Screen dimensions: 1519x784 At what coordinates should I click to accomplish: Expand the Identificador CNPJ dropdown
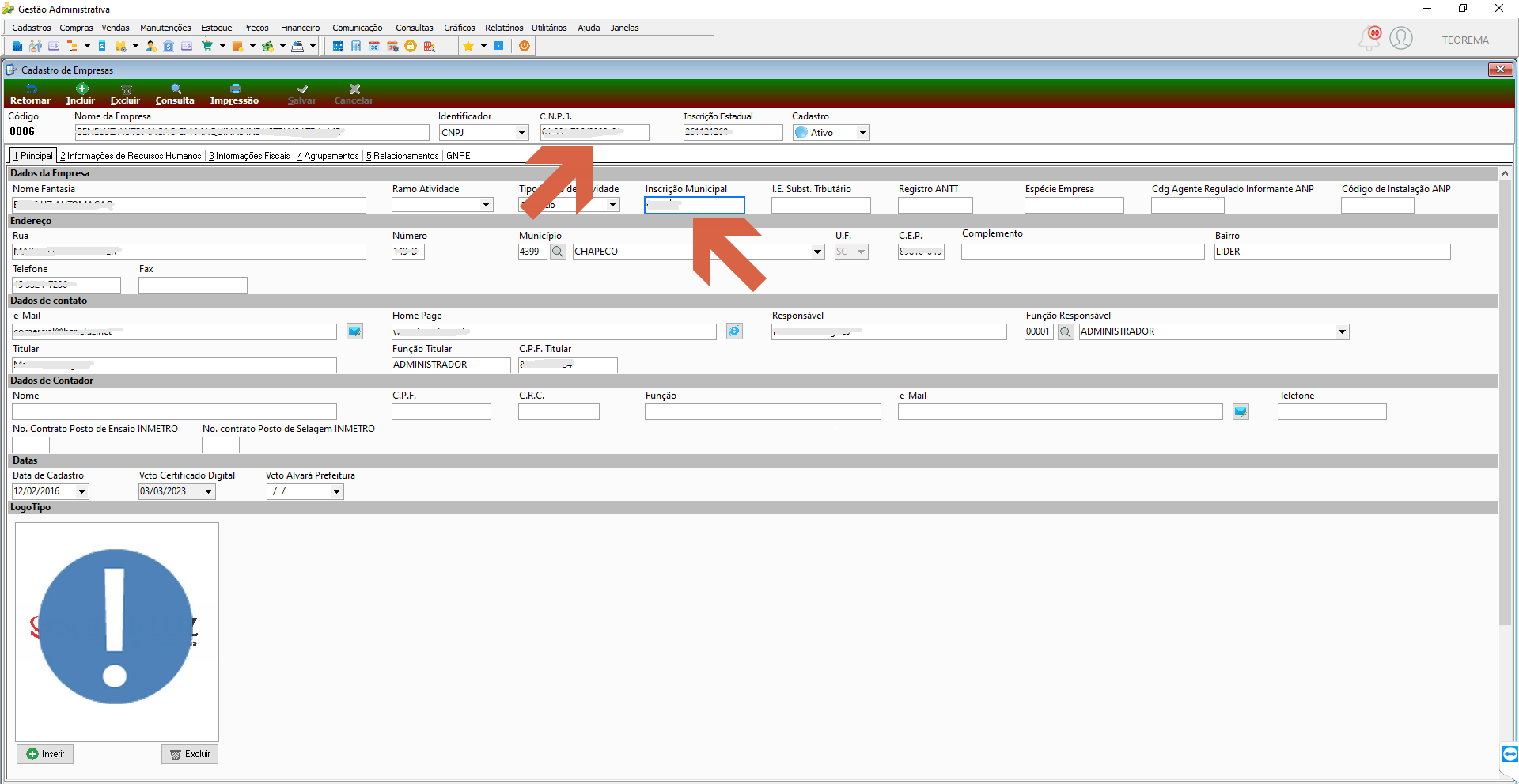coord(522,133)
